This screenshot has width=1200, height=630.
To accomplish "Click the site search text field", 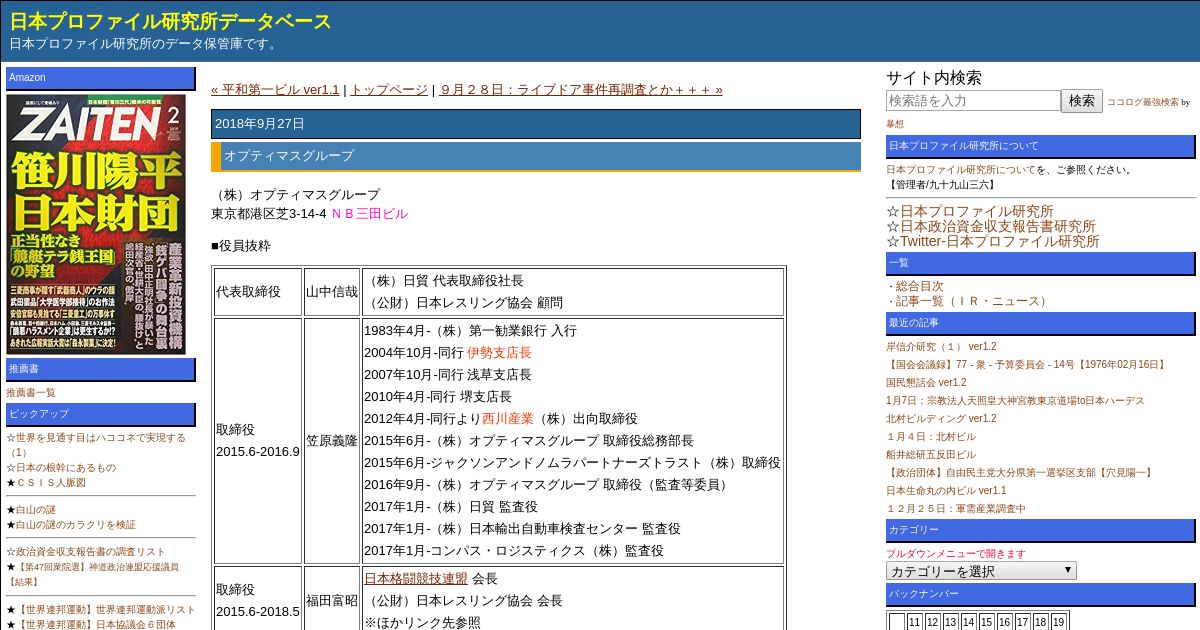I will (x=973, y=101).
